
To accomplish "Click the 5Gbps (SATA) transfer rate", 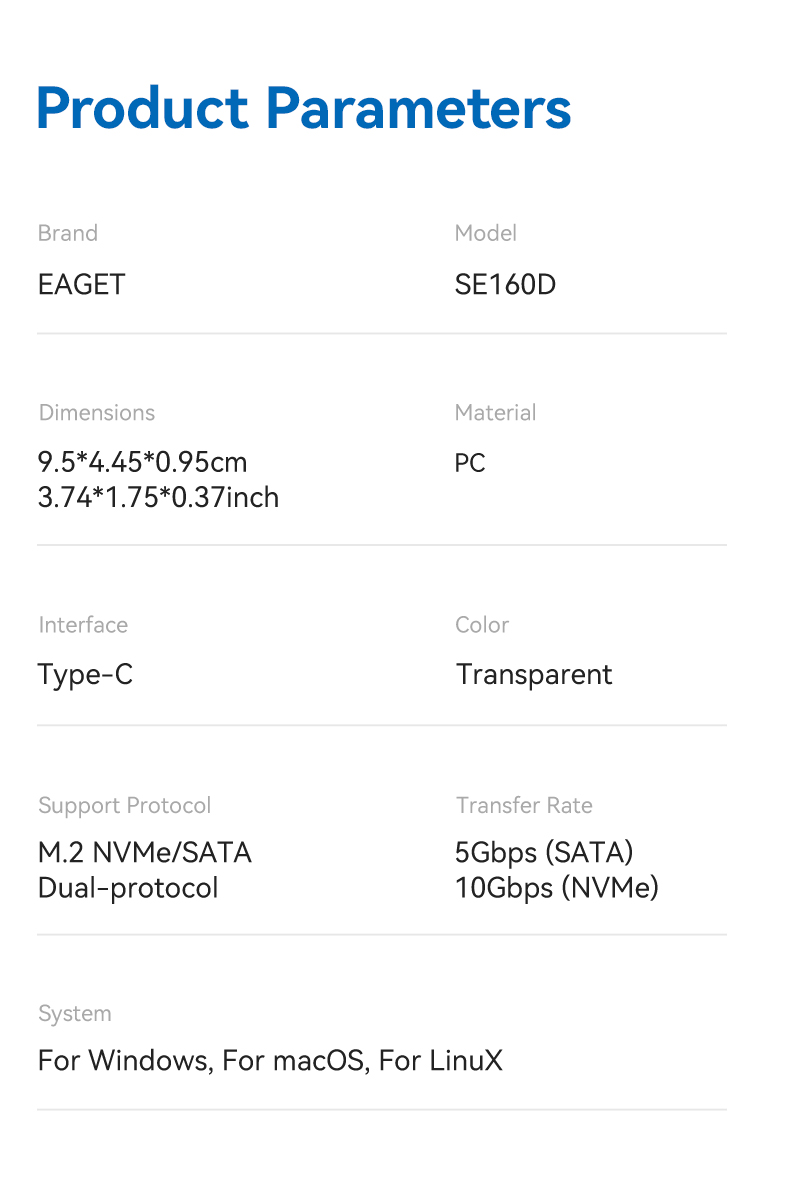I will [x=544, y=853].
